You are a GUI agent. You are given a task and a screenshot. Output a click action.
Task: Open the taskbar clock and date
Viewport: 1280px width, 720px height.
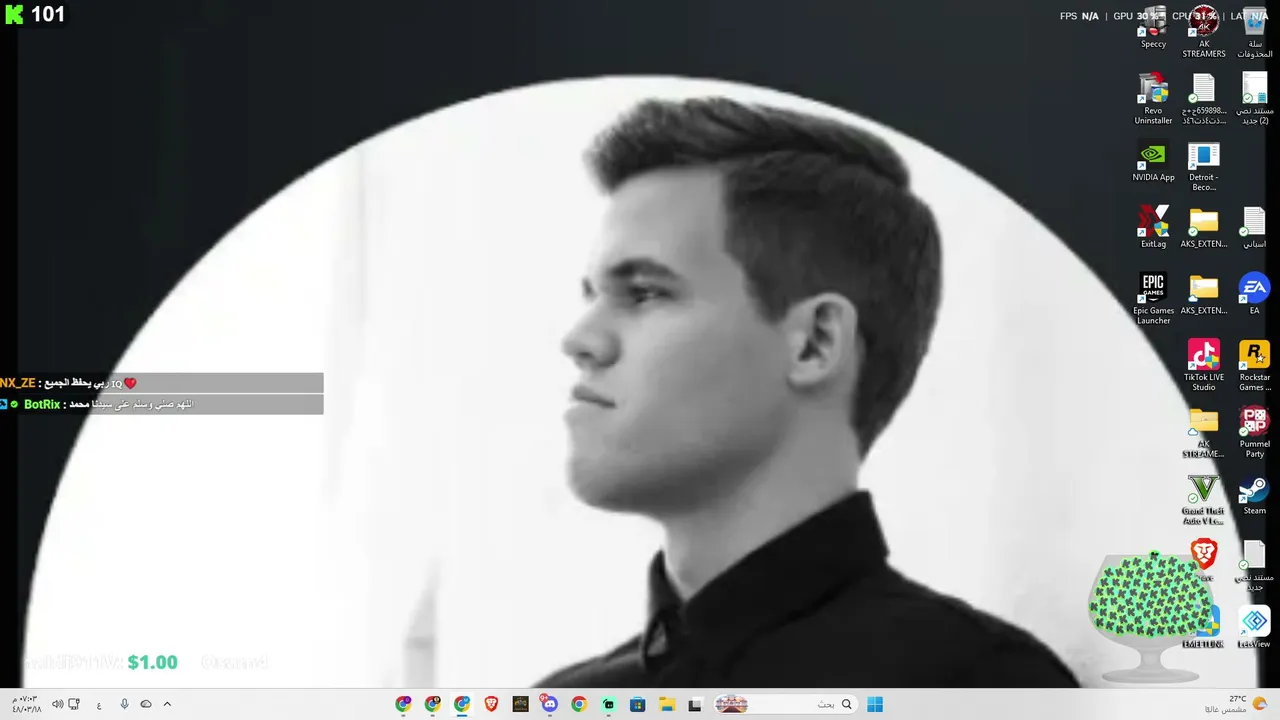click(x=26, y=704)
